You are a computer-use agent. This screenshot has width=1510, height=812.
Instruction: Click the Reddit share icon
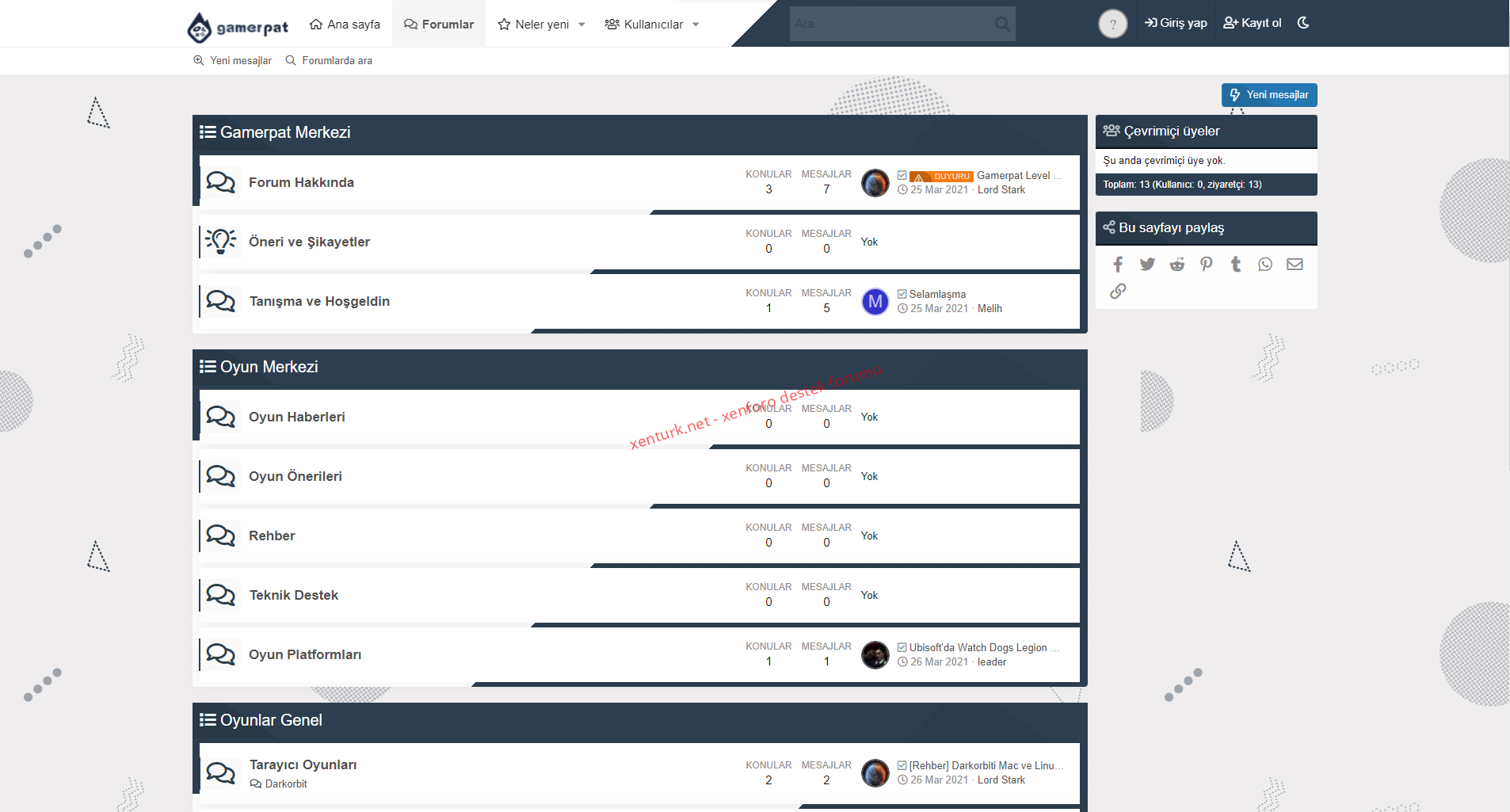(x=1176, y=265)
